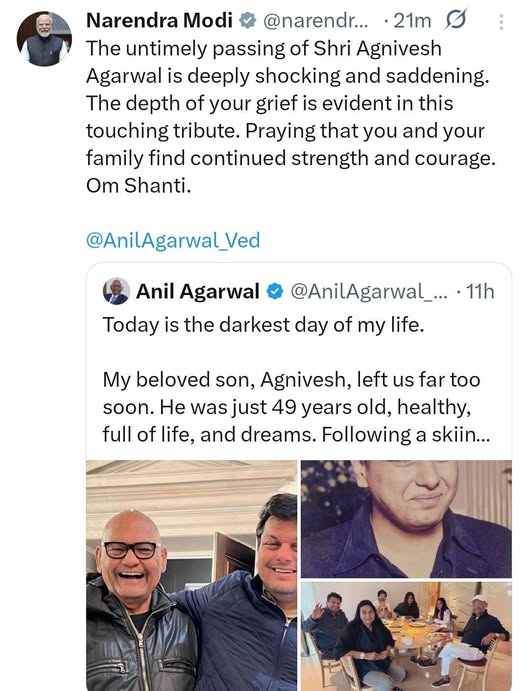Open close-up portrait photo in dark shirt
This screenshot has width=526, height=691.
click(x=406, y=519)
